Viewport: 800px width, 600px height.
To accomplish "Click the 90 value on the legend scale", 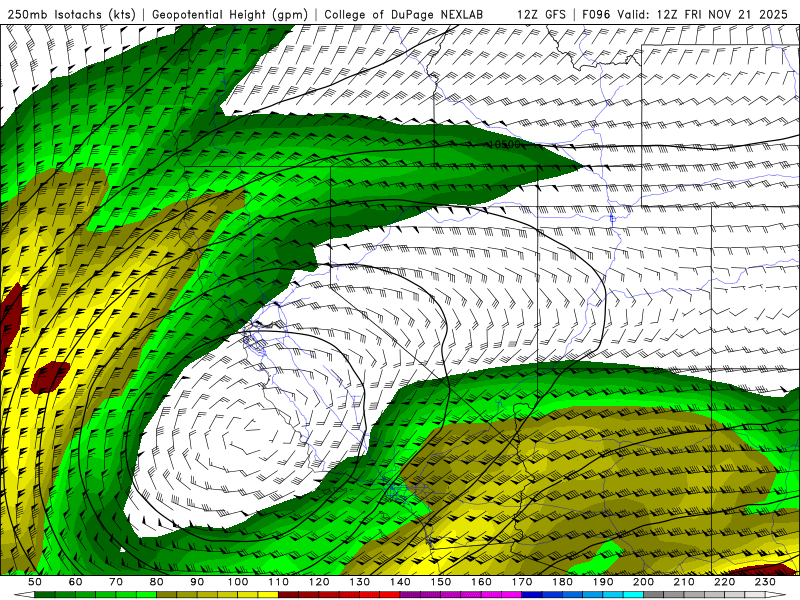I will pos(197,582).
